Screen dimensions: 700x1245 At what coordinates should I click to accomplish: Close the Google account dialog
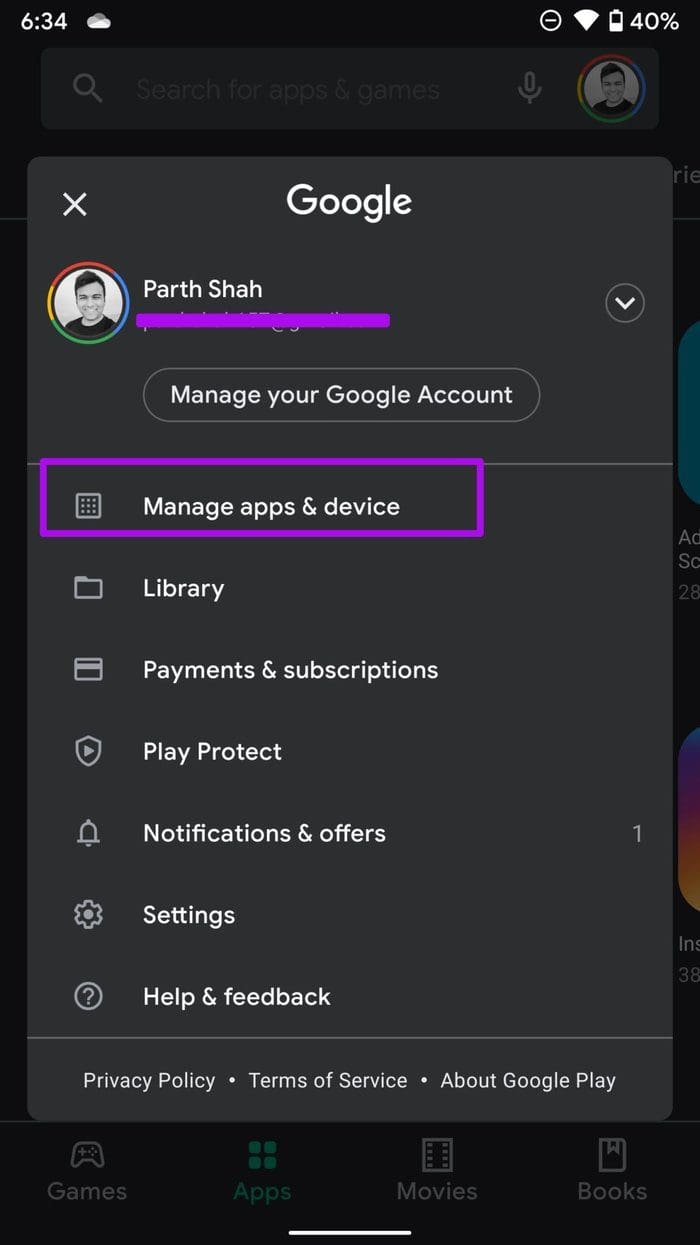pos(75,204)
